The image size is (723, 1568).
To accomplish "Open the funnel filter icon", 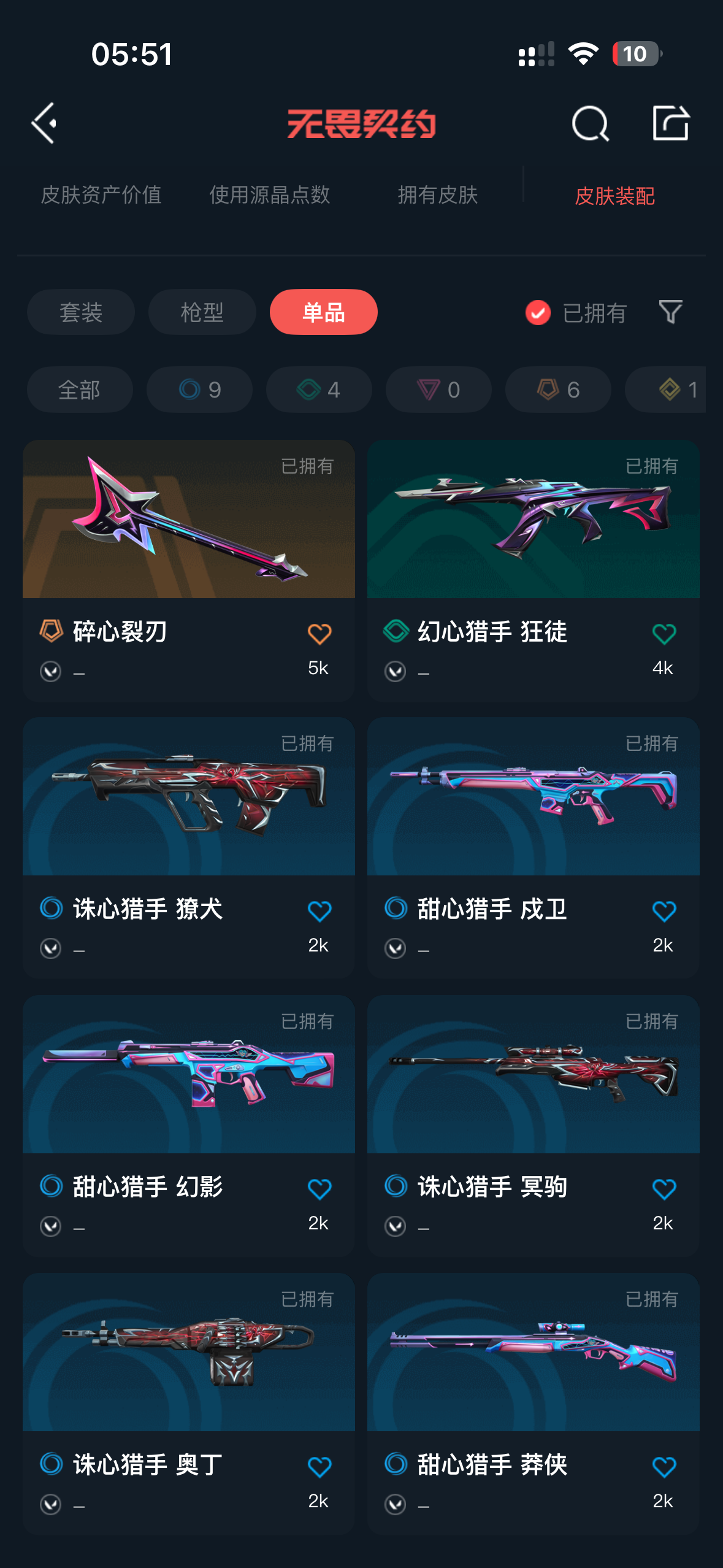I will [x=670, y=312].
